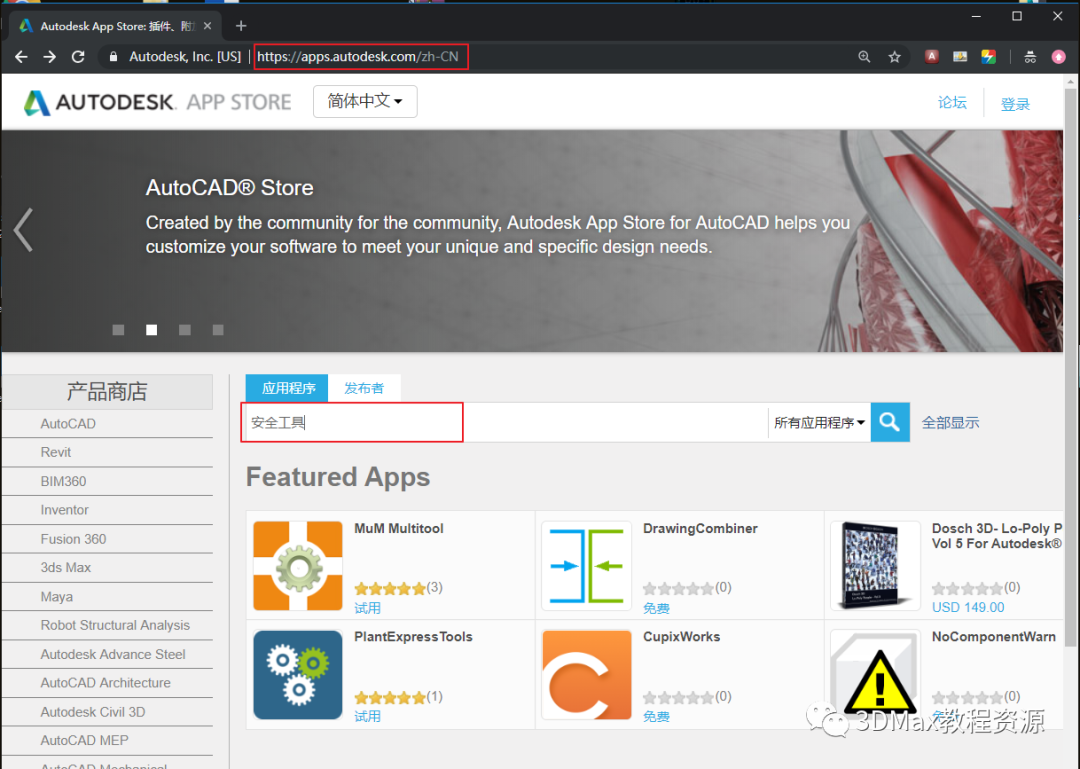Open the CupixWorks orange icon
The width and height of the screenshot is (1080, 769).
(586, 675)
